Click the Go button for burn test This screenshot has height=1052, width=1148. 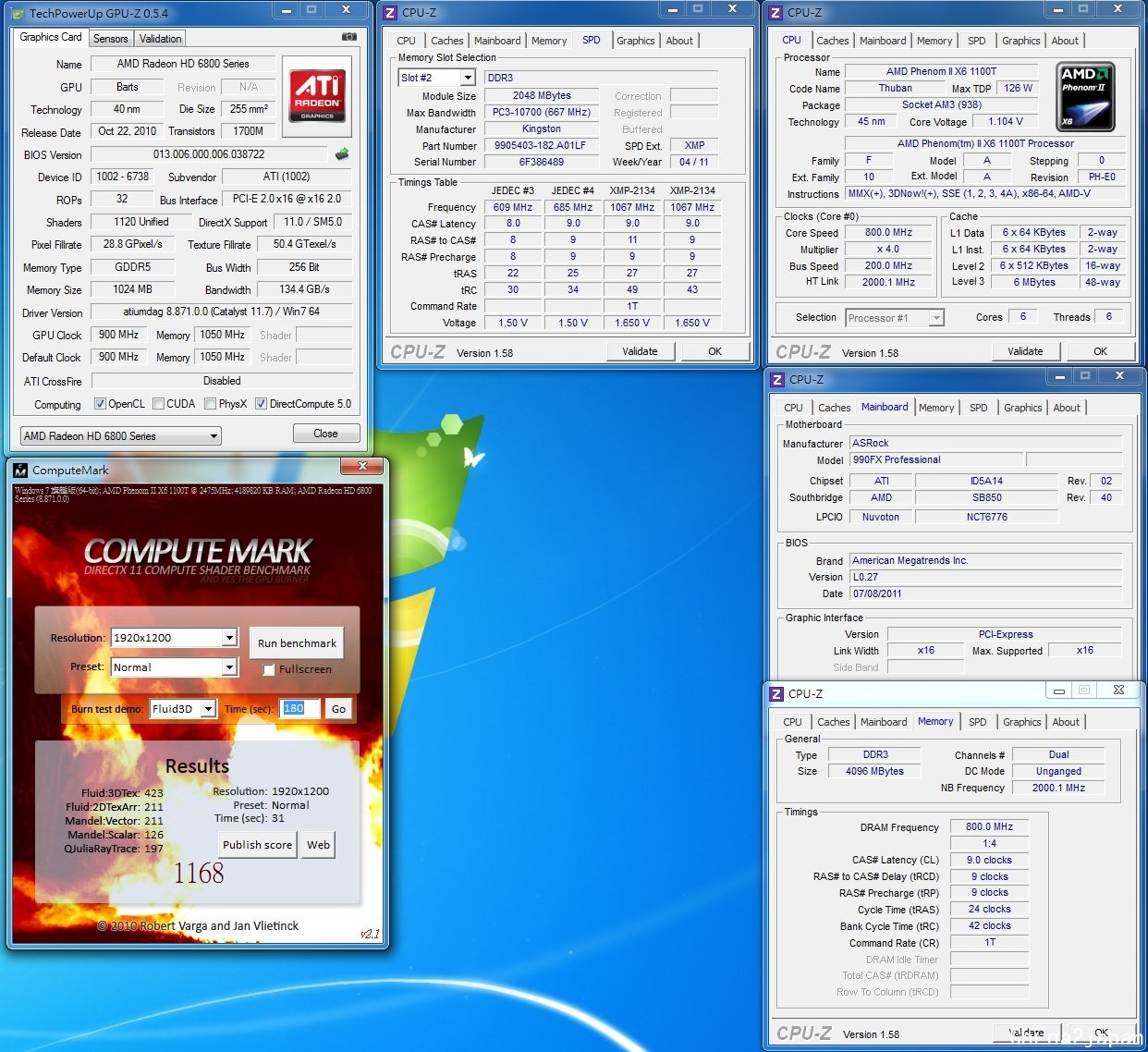pos(338,709)
